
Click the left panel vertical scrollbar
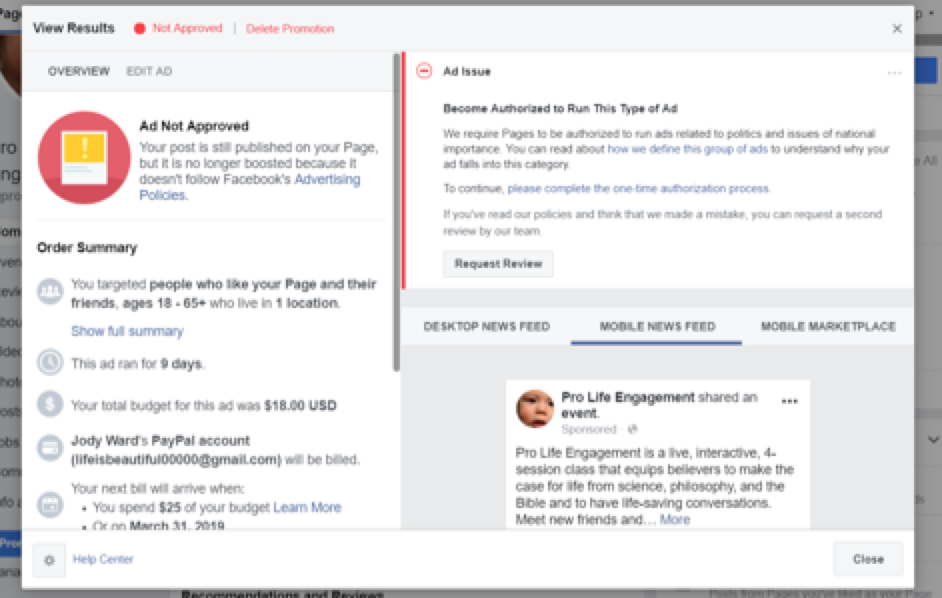[x=397, y=212]
